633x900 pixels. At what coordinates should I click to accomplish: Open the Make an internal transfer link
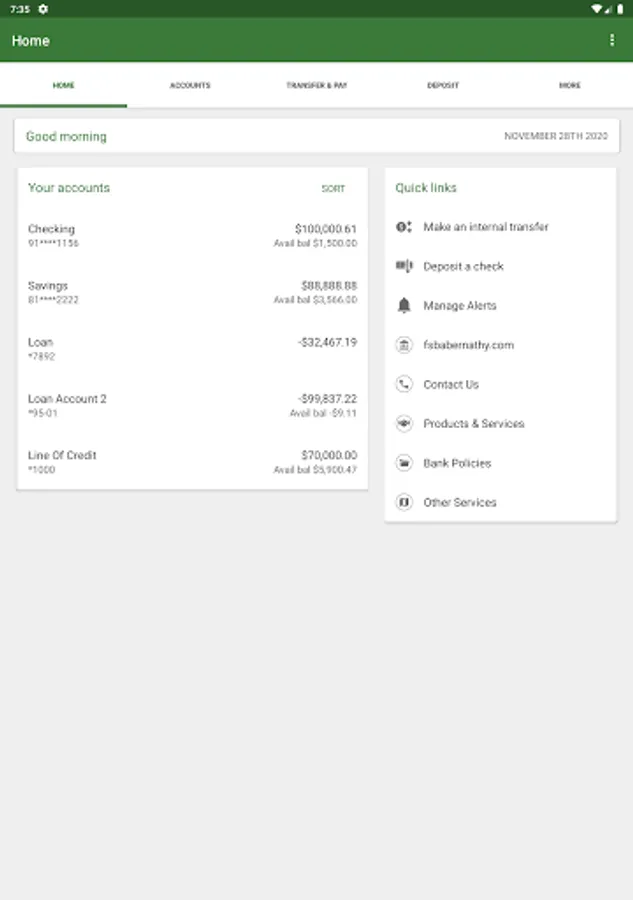tap(486, 227)
